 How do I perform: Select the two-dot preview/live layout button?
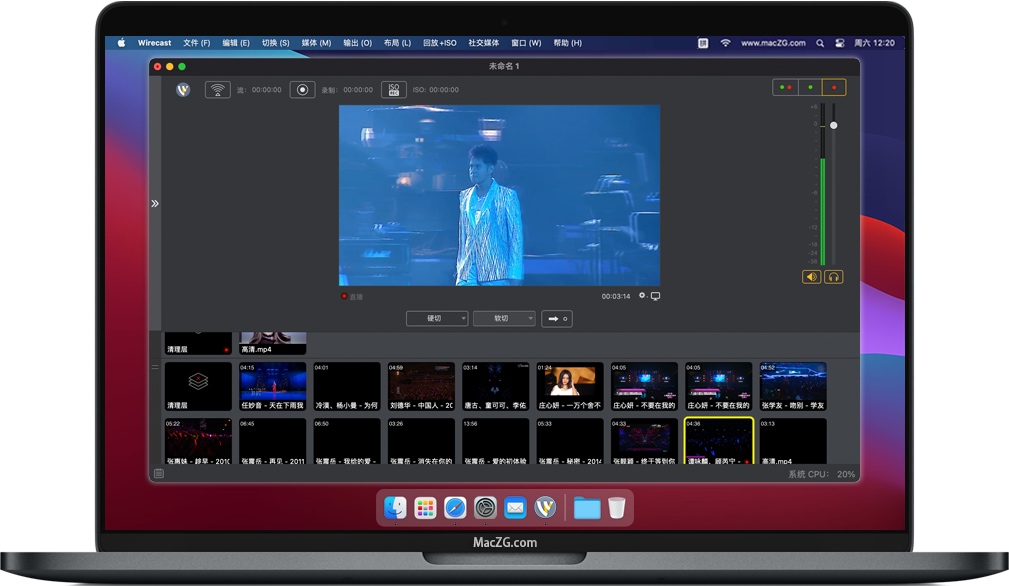[x=785, y=88]
